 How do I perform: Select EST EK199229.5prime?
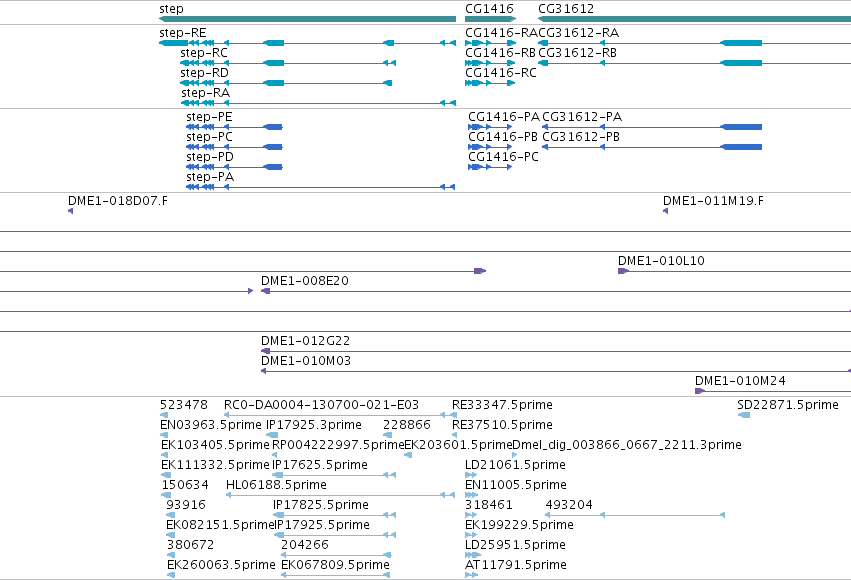coord(519,525)
